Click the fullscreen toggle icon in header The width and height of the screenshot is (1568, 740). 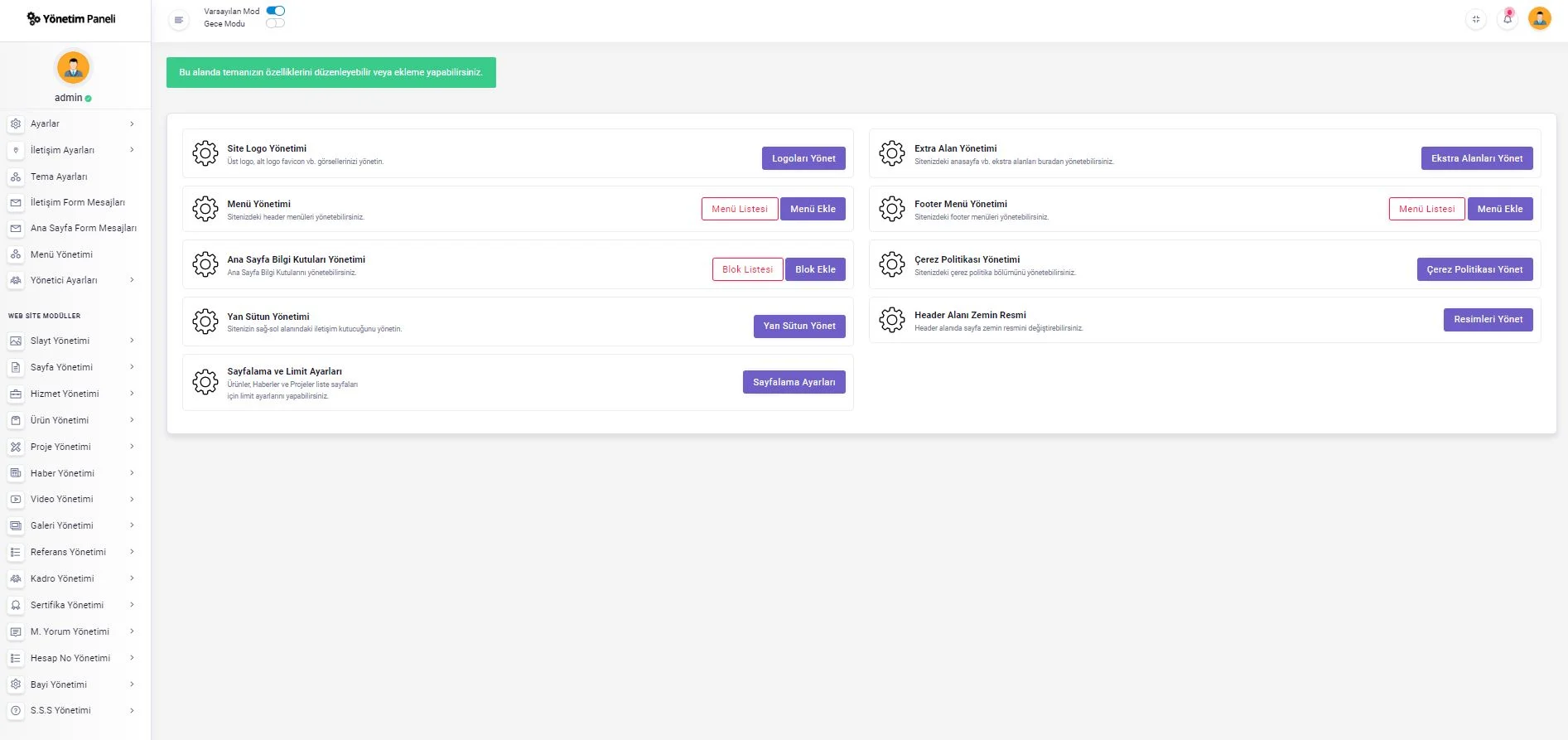pyautogui.click(x=1476, y=19)
